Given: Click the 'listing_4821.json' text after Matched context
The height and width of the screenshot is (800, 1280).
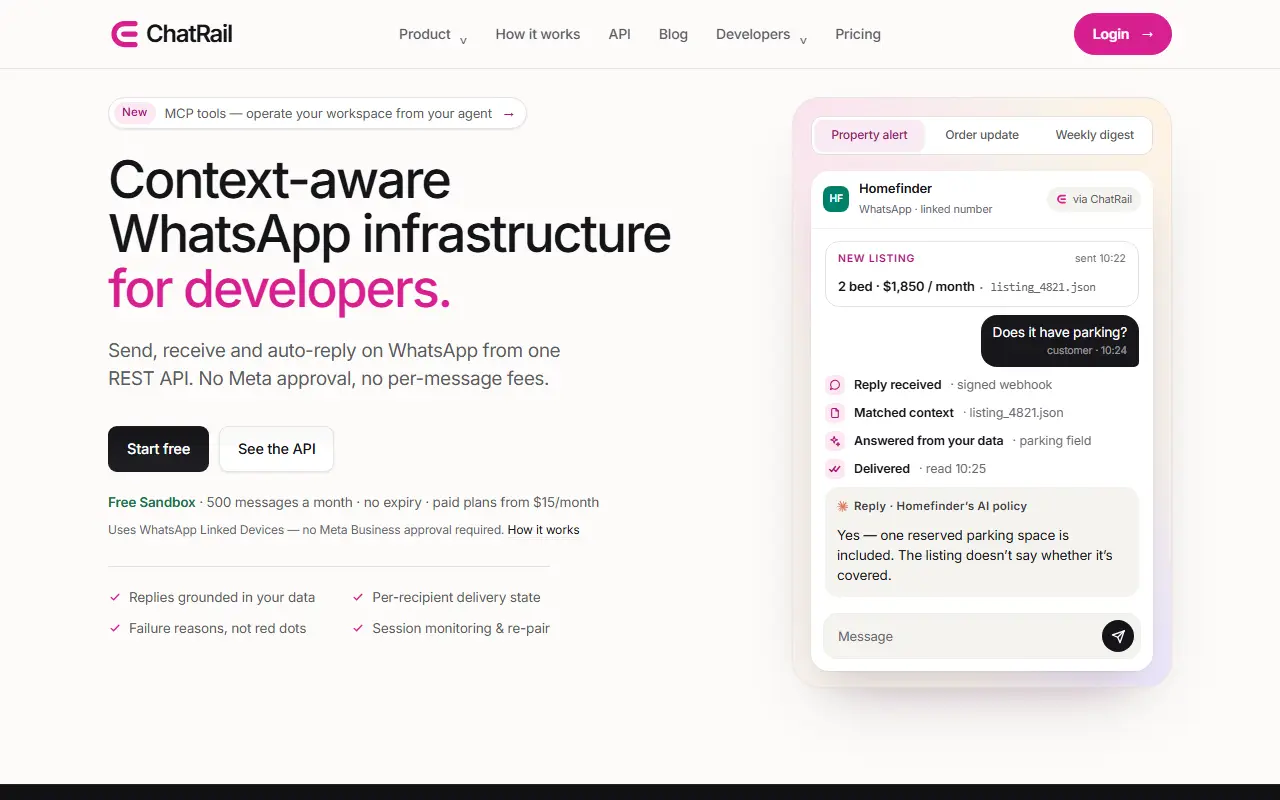Looking at the screenshot, I should (x=1016, y=413).
